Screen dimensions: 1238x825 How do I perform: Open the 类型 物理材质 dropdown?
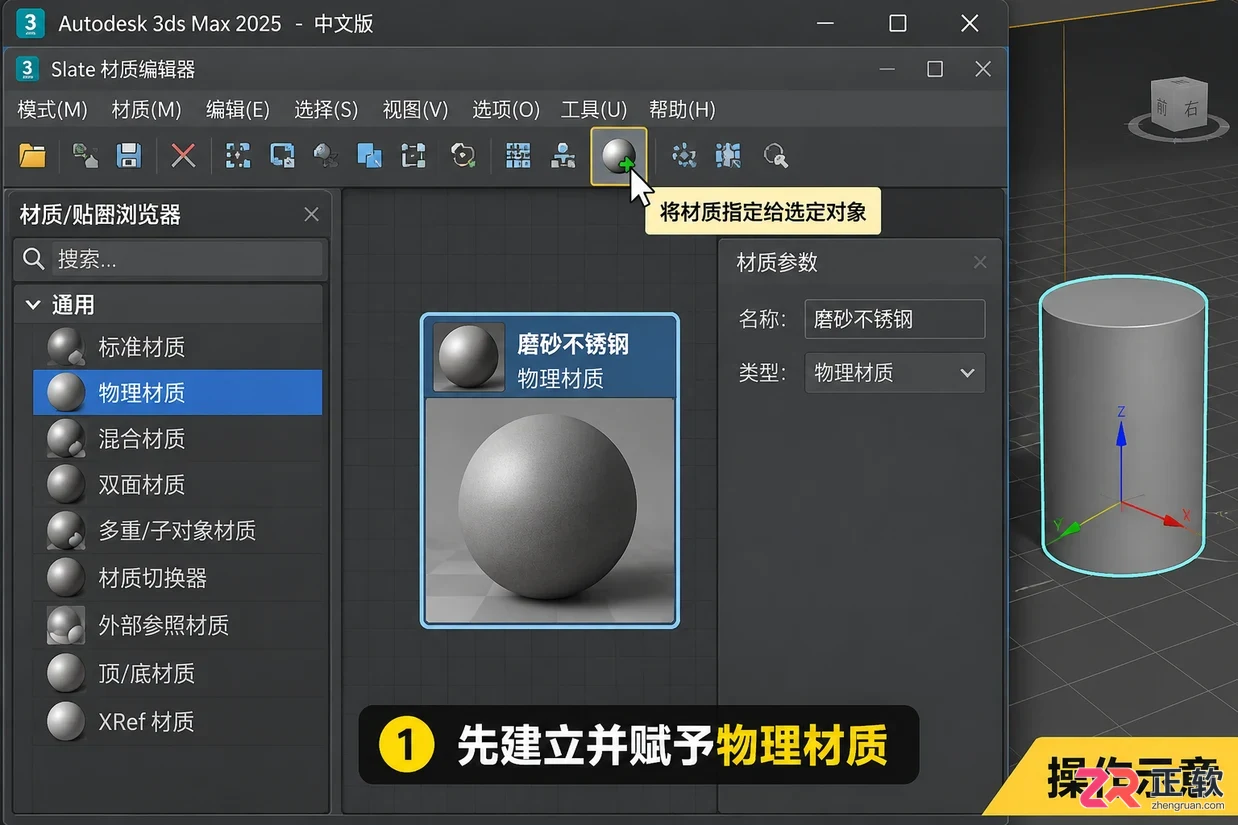(895, 373)
